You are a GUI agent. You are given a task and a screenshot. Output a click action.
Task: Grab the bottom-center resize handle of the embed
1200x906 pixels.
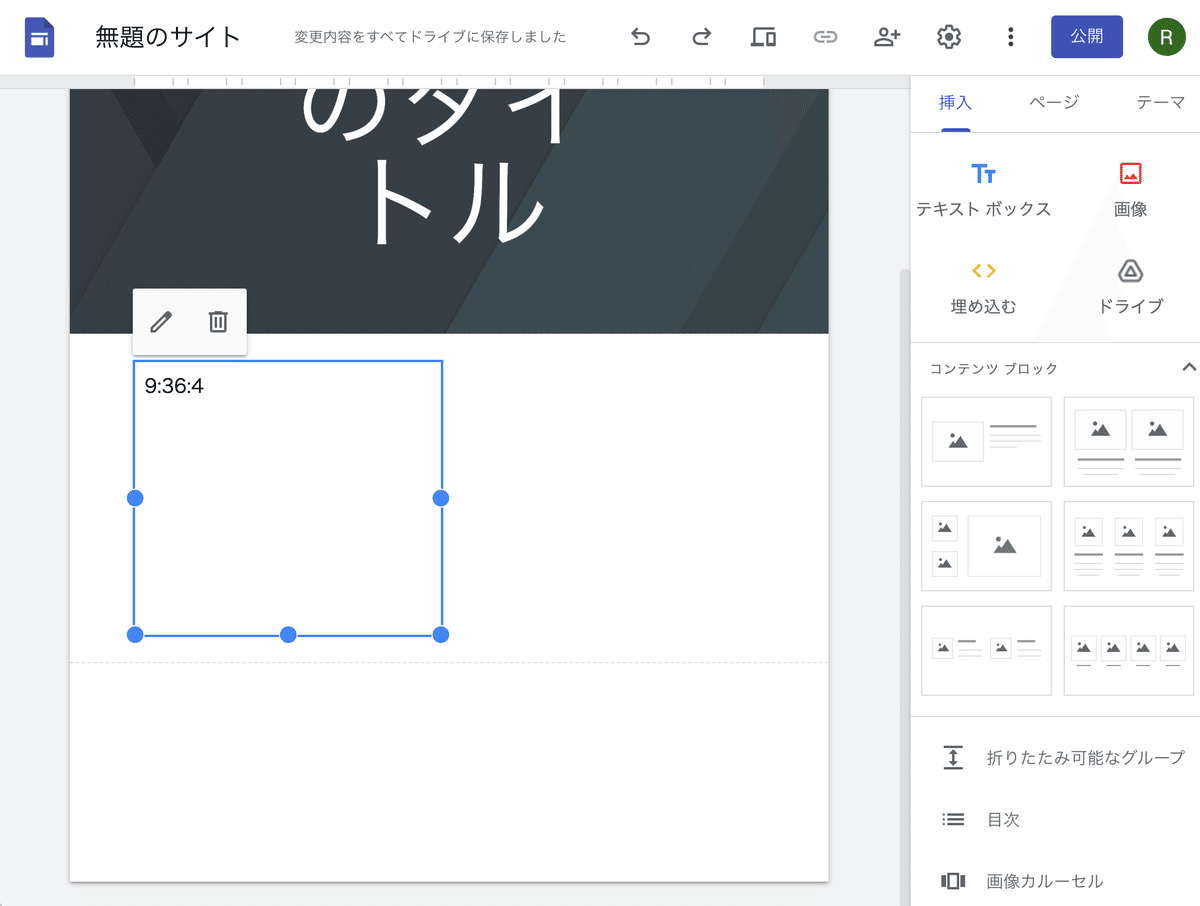tap(288, 634)
